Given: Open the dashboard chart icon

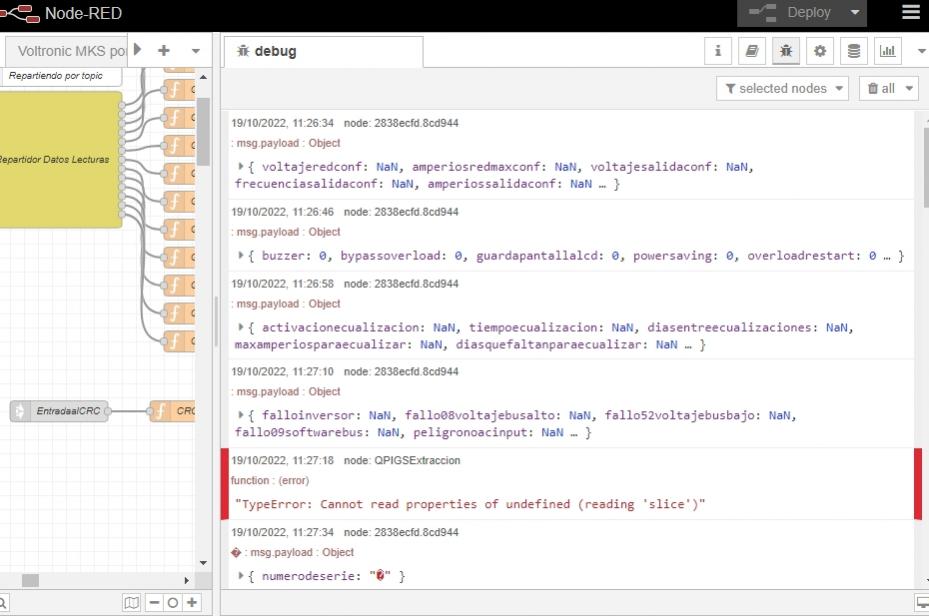Looking at the screenshot, I should (888, 51).
